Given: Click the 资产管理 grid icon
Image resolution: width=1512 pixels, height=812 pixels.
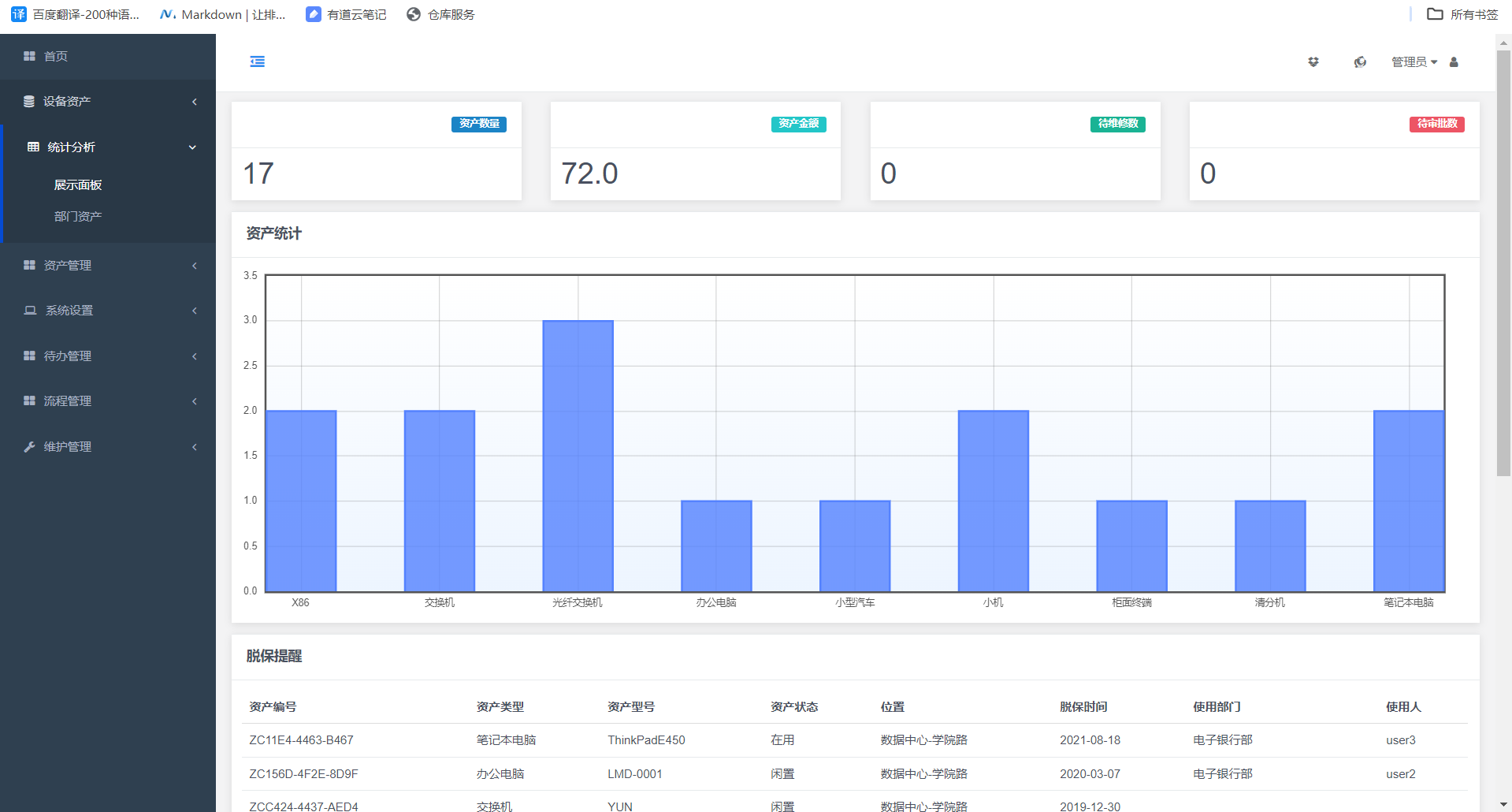Looking at the screenshot, I should (29, 265).
